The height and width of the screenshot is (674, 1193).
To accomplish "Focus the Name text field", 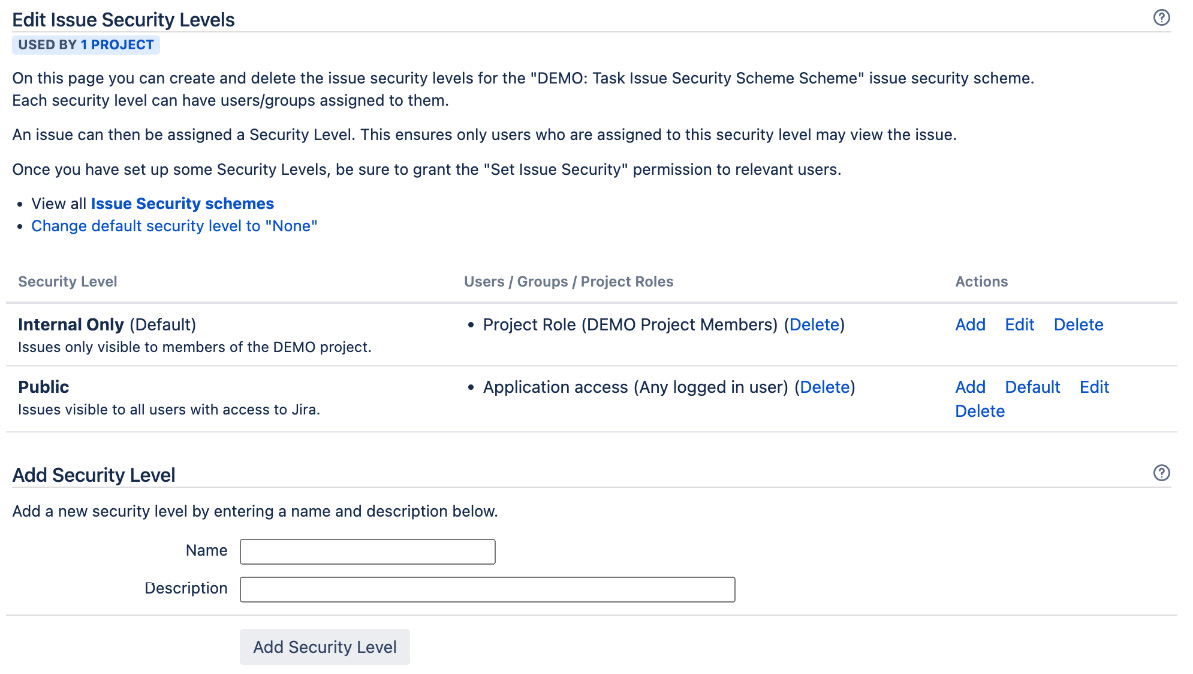I will tap(367, 551).
